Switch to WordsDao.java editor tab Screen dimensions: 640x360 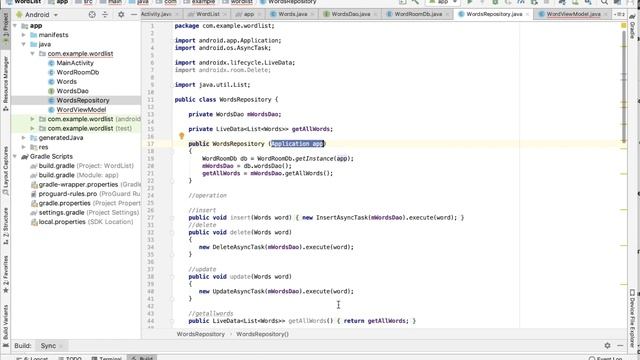point(350,14)
